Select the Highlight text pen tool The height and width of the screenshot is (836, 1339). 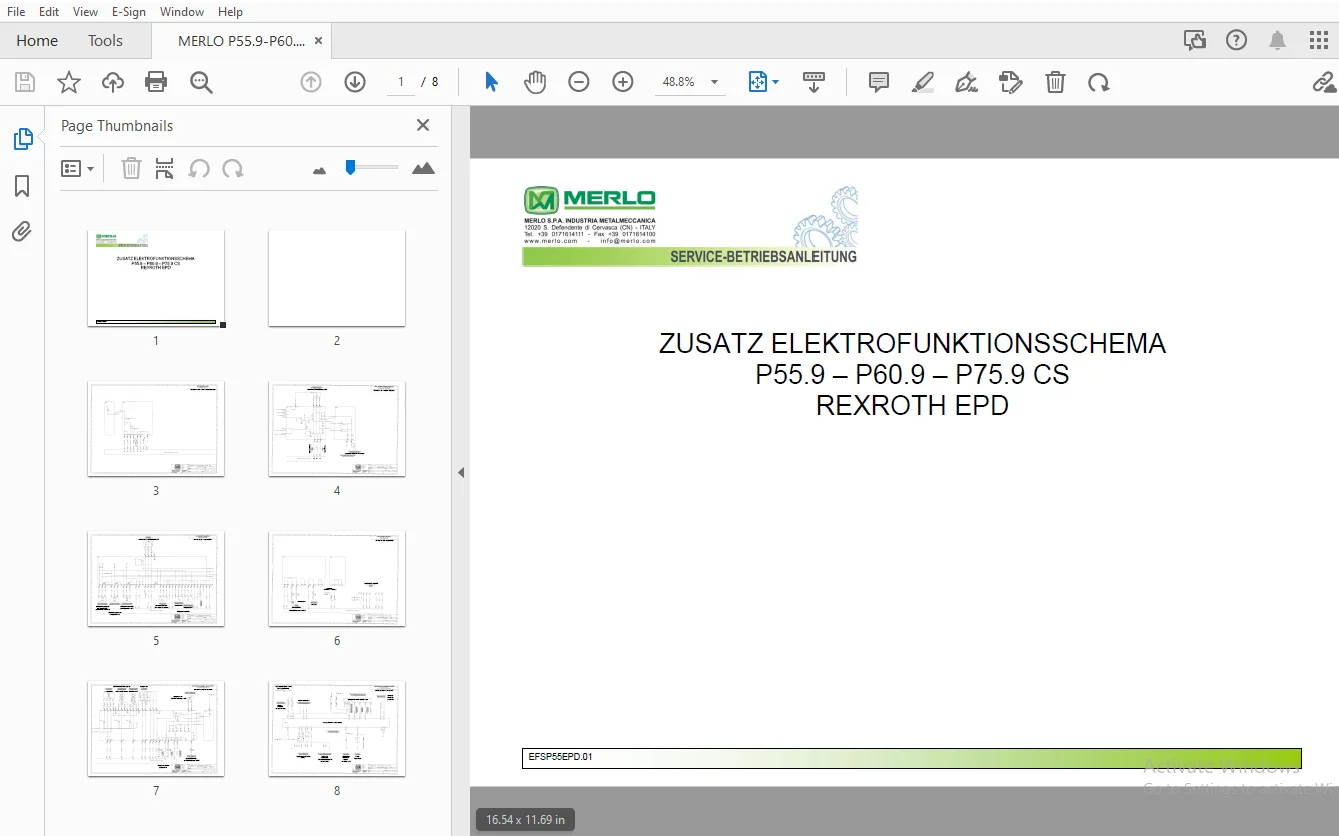pyautogui.click(x=923, y=82)
